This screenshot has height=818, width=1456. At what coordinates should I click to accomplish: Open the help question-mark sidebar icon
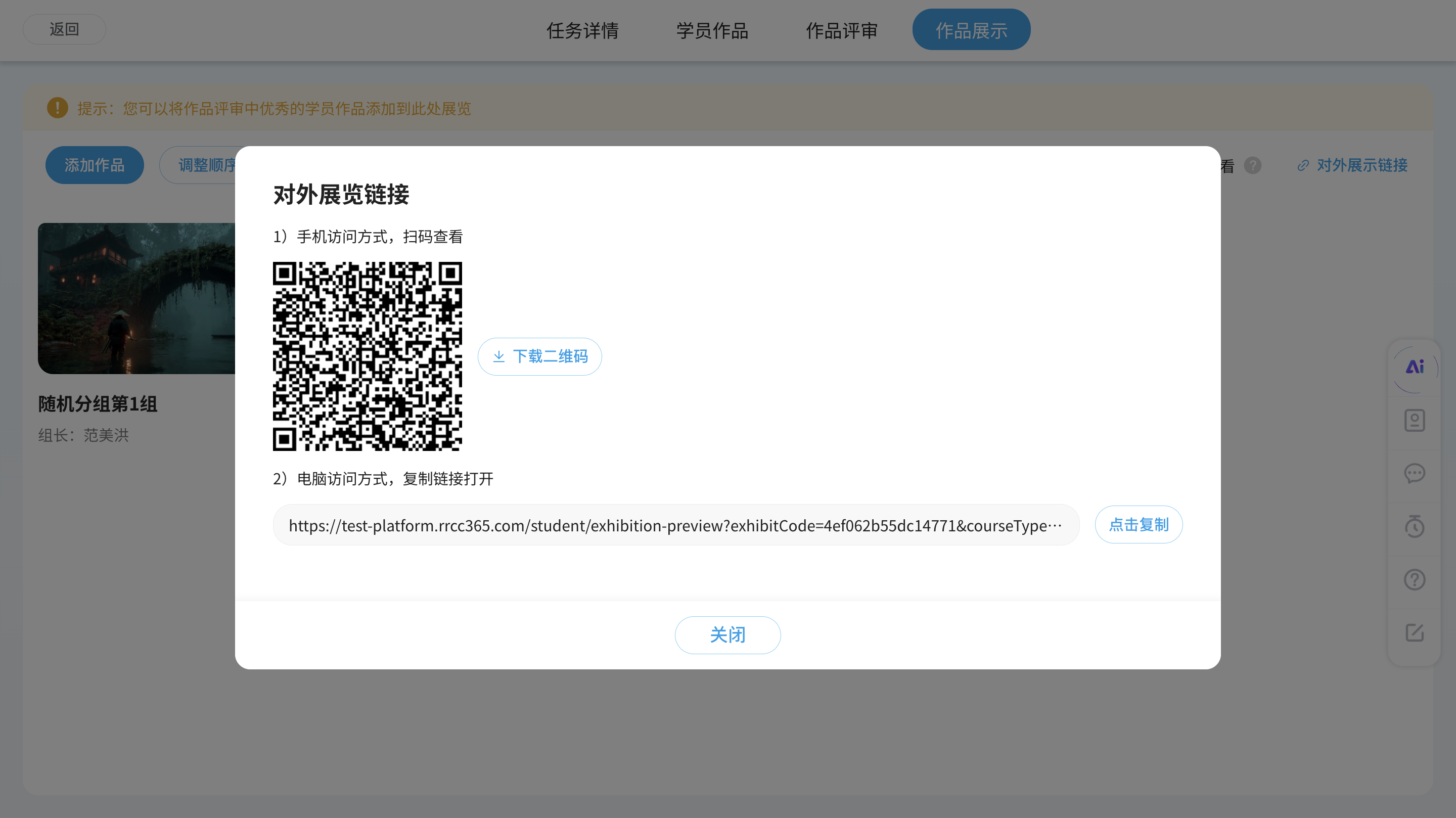[x=1415, y=579]
